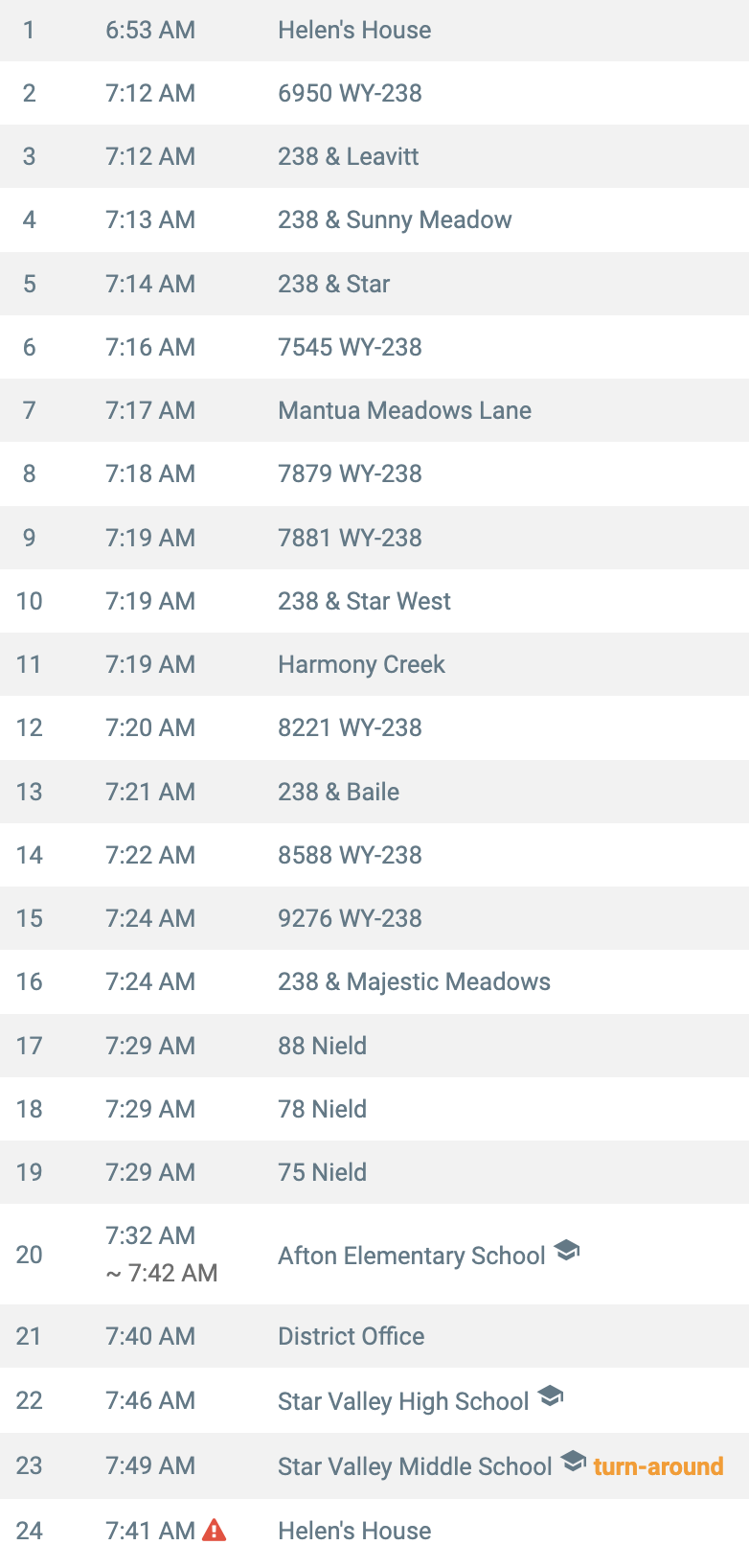Screen dimensions: 749x1568
Task: Choose the 238 & Sunny Meadow stop
Action: point(374,219)
